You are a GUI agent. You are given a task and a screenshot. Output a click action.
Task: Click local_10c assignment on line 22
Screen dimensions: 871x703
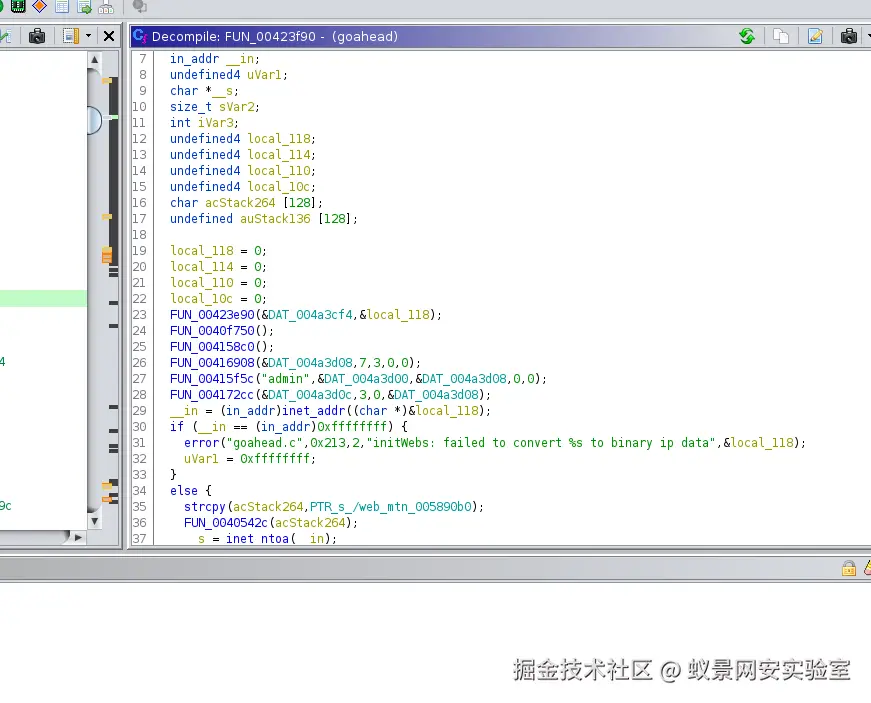pos(202,299)
